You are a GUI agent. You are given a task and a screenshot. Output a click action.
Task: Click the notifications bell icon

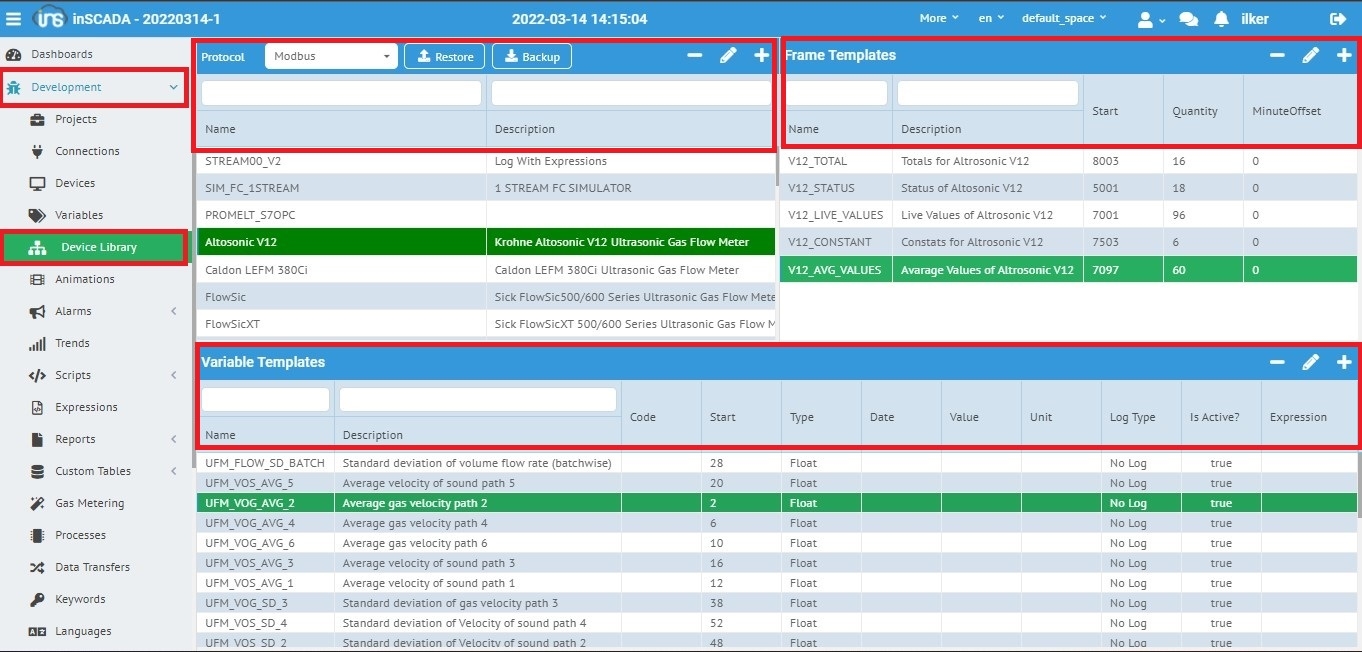(x=1221, y=19)
